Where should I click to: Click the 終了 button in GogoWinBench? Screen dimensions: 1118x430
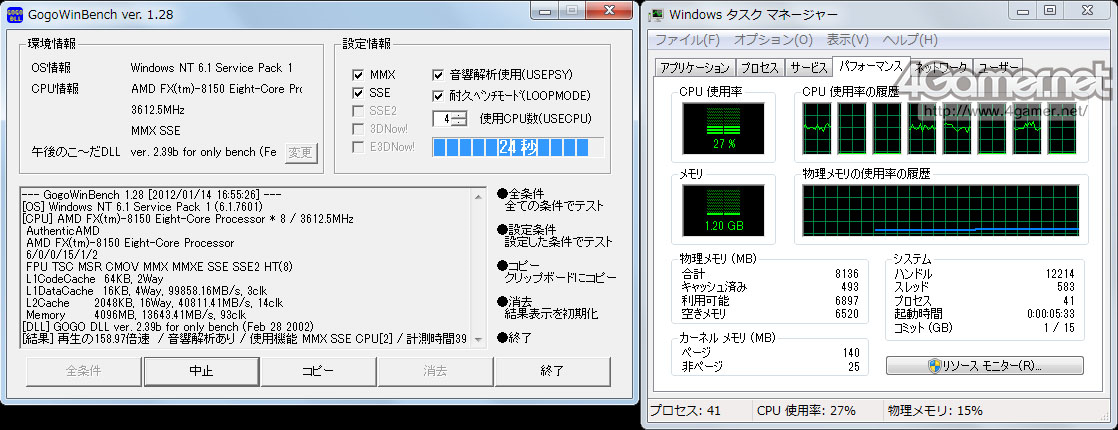coord(552,371)
